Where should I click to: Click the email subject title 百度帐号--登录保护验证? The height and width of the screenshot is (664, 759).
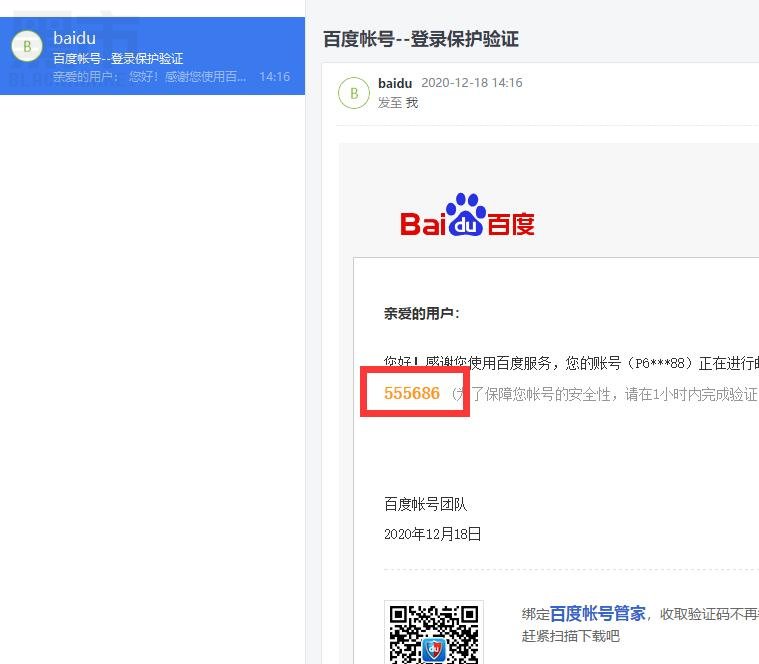(x=421, y=39)
